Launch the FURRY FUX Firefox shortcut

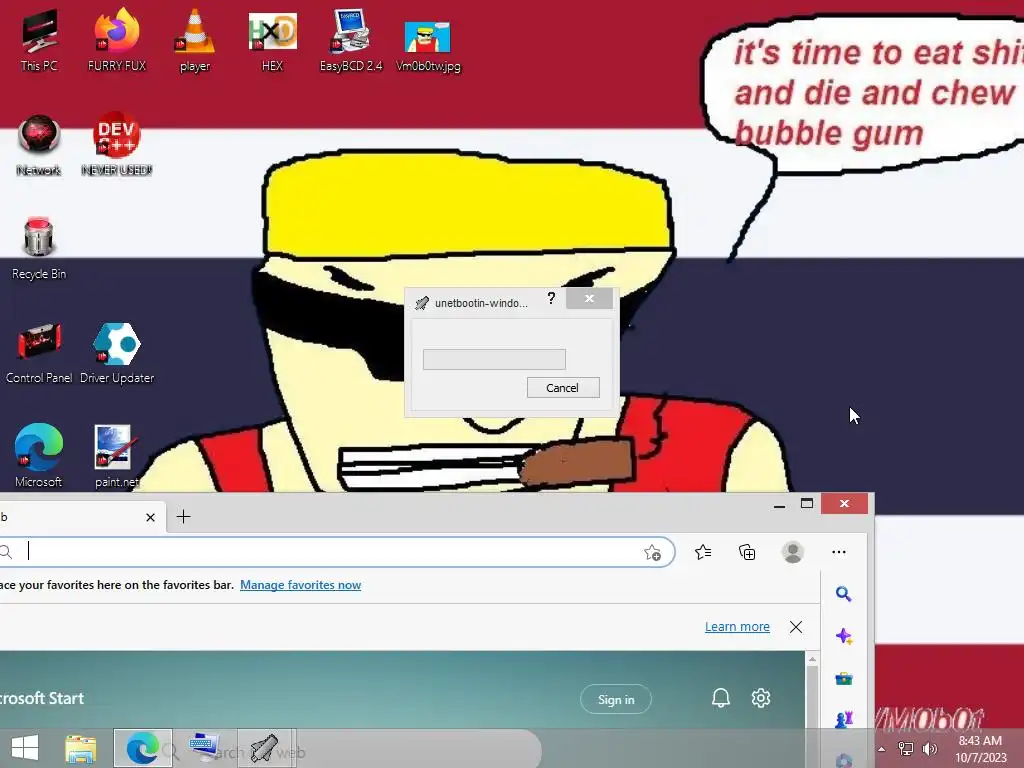click(117, 39)
